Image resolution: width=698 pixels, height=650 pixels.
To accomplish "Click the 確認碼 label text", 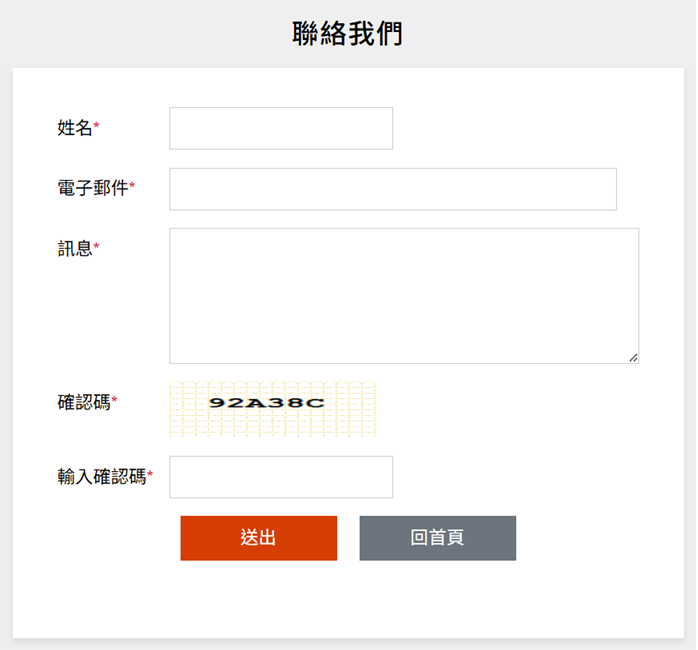I will [x=84, y=402].
